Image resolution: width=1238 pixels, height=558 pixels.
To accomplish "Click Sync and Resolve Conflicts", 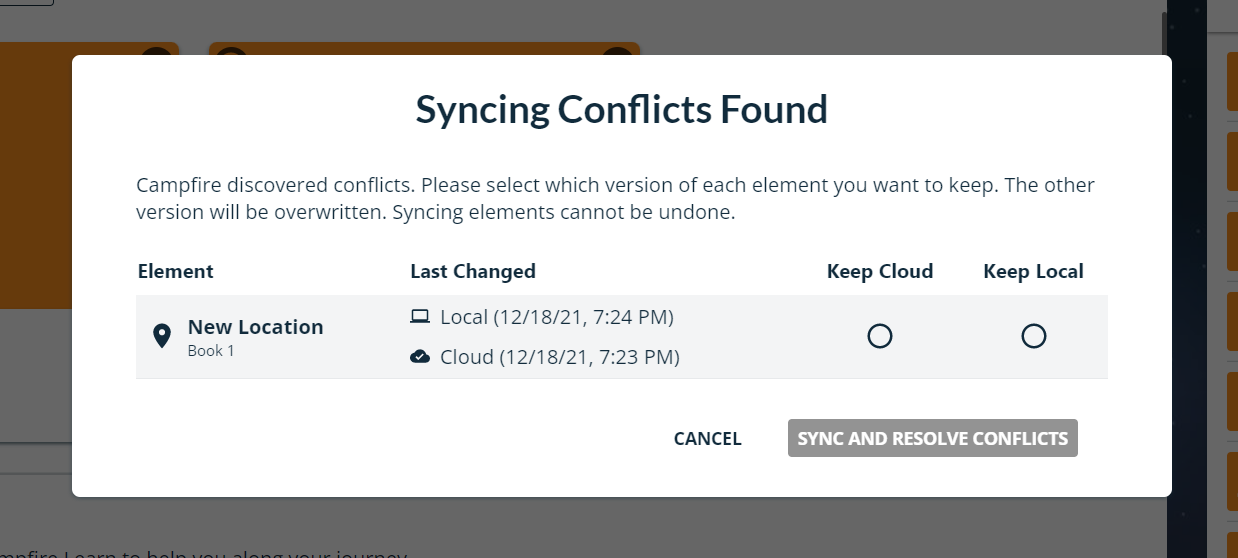I will pyautogui.click(x=932, y=438).
